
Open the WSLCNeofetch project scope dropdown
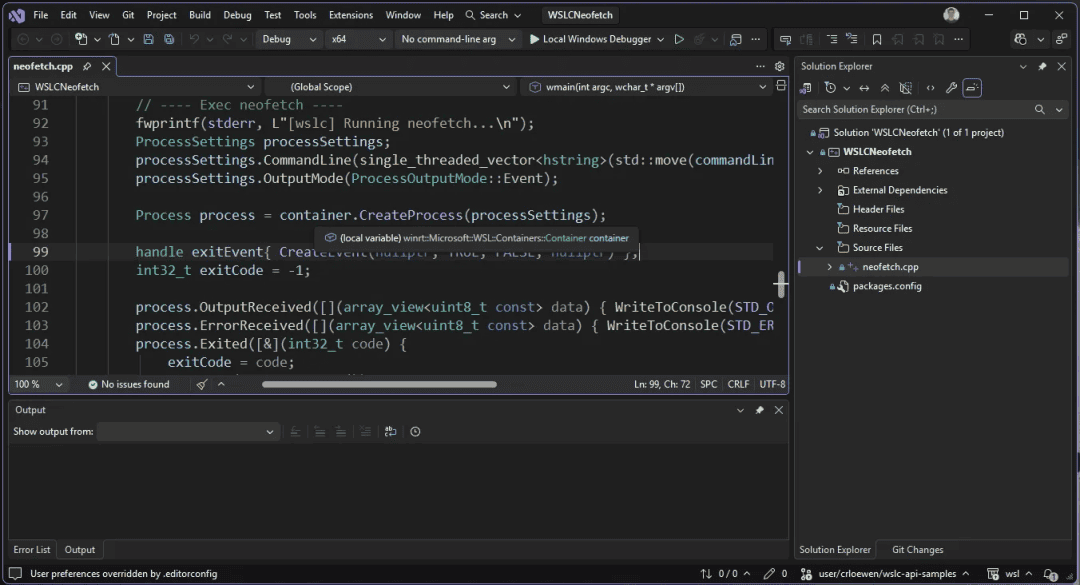[136, 87]
